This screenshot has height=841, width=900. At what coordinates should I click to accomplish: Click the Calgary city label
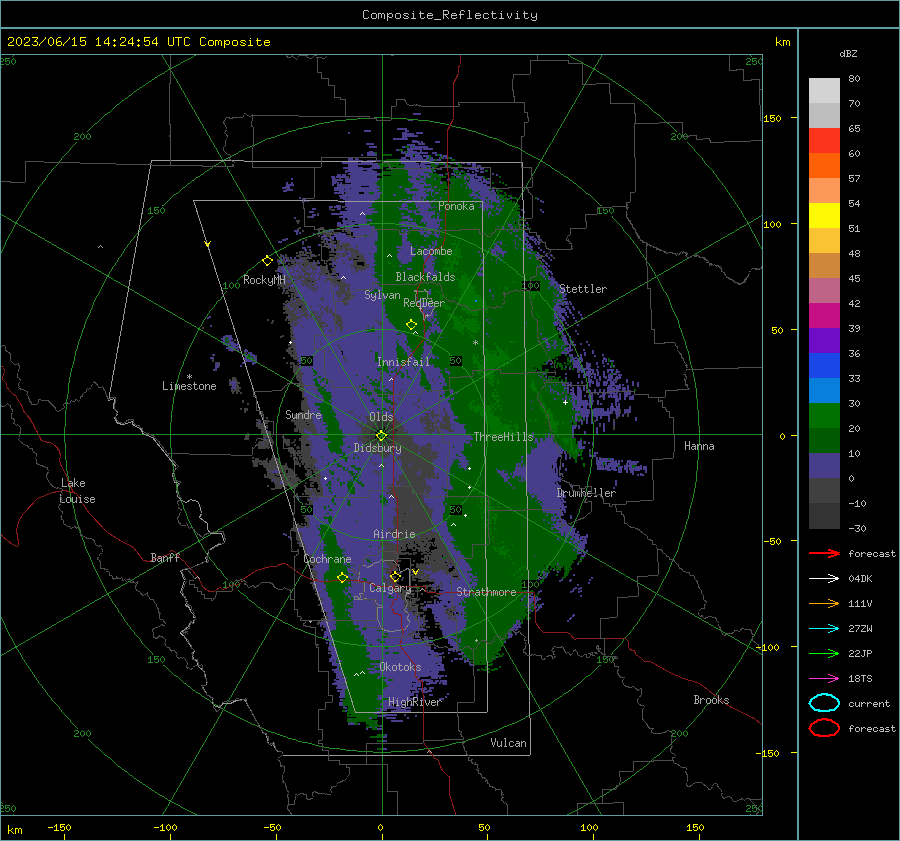[x=390, y=588]
